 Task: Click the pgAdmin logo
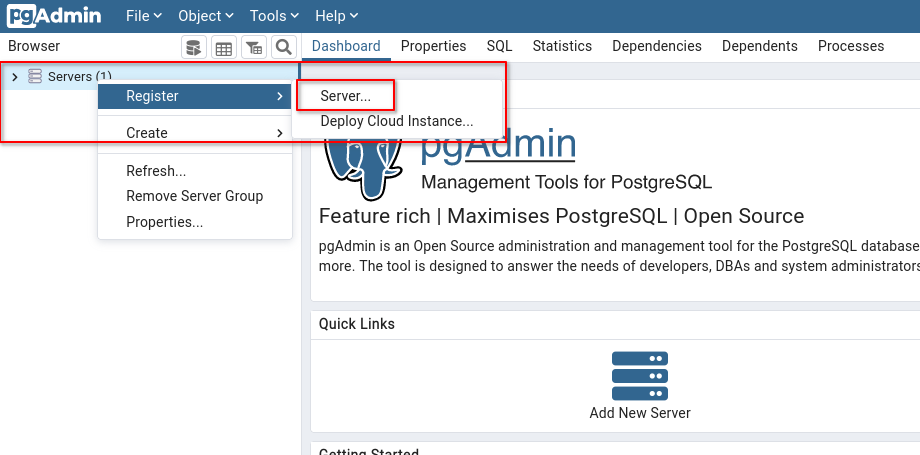54,16
